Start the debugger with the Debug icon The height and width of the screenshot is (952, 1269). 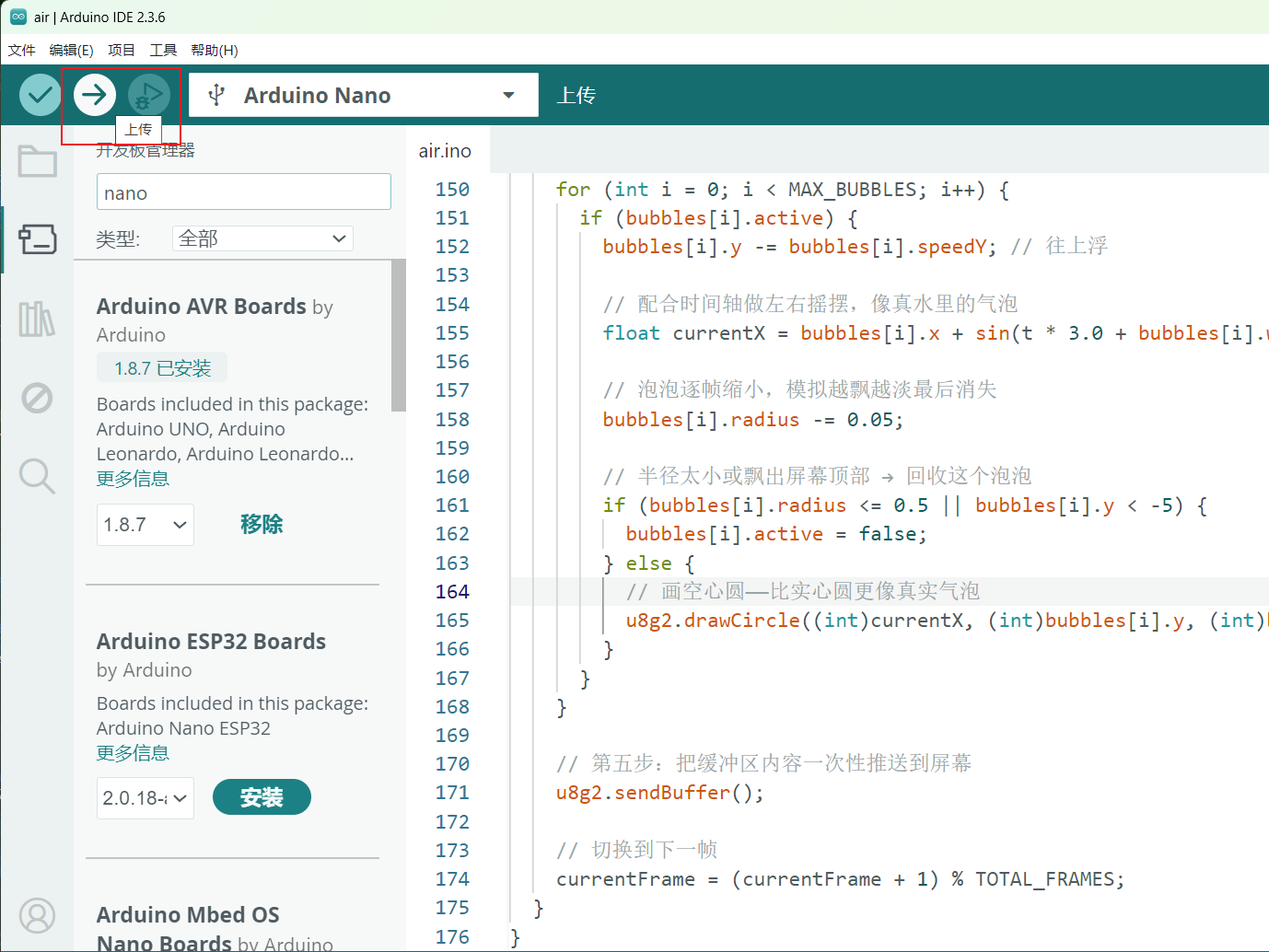(x=148, y=94)
